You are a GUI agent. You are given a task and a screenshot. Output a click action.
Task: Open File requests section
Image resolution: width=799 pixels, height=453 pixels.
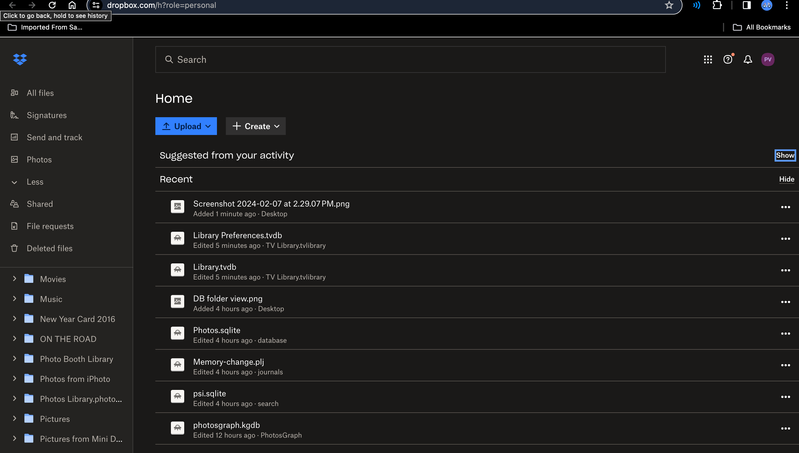click(x=50, y=226)
